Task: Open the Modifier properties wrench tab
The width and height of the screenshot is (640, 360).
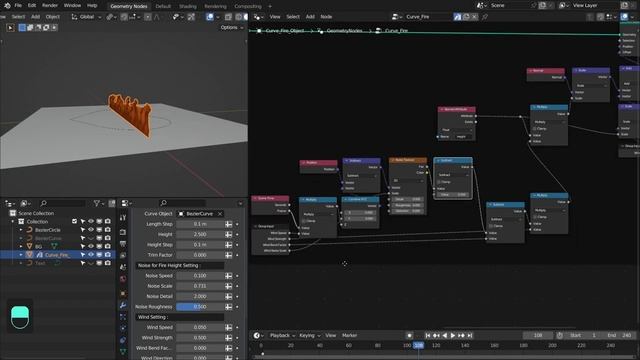Action: coord(123,305)
